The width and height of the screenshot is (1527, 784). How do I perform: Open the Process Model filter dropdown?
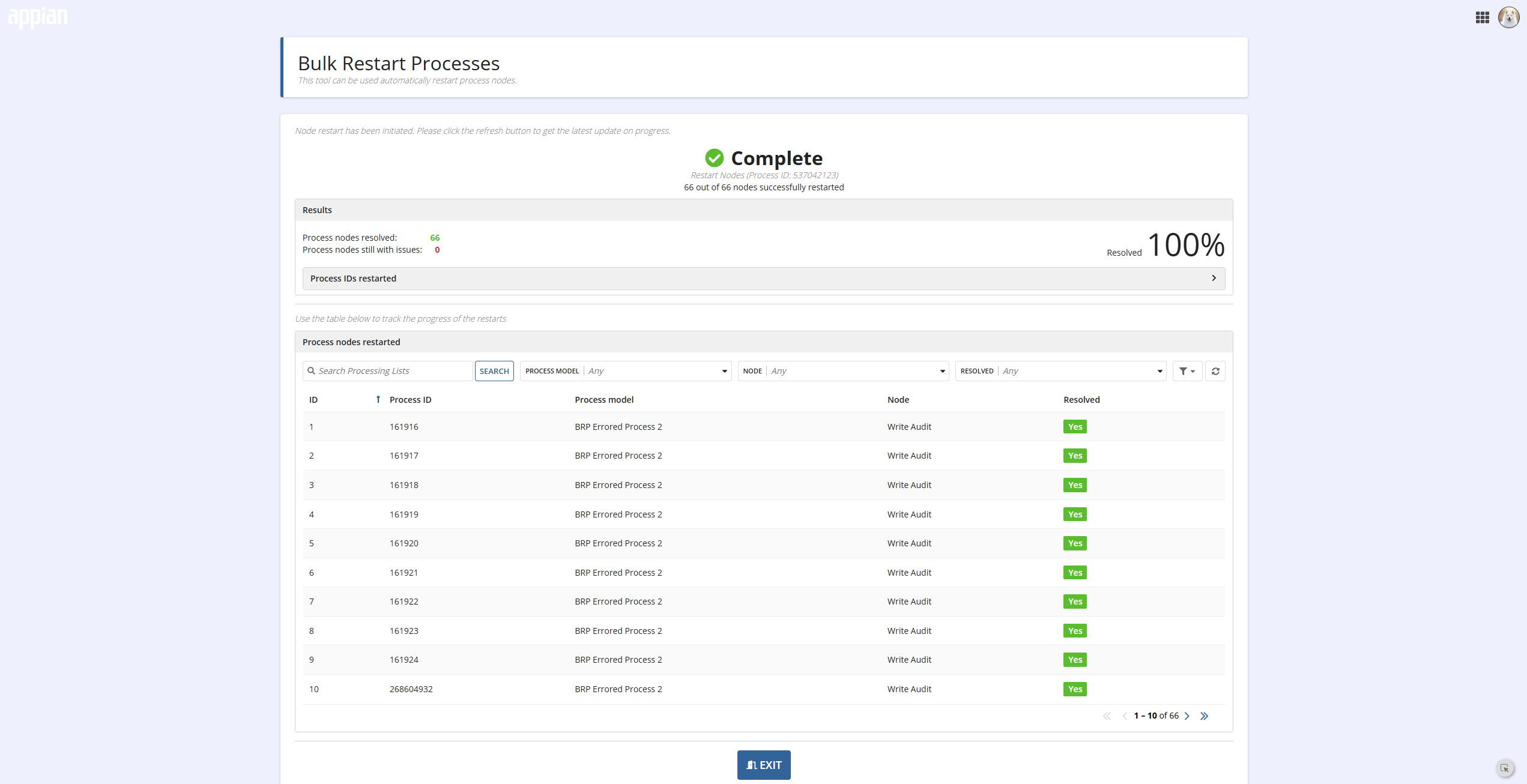click(x=626, y=371)
